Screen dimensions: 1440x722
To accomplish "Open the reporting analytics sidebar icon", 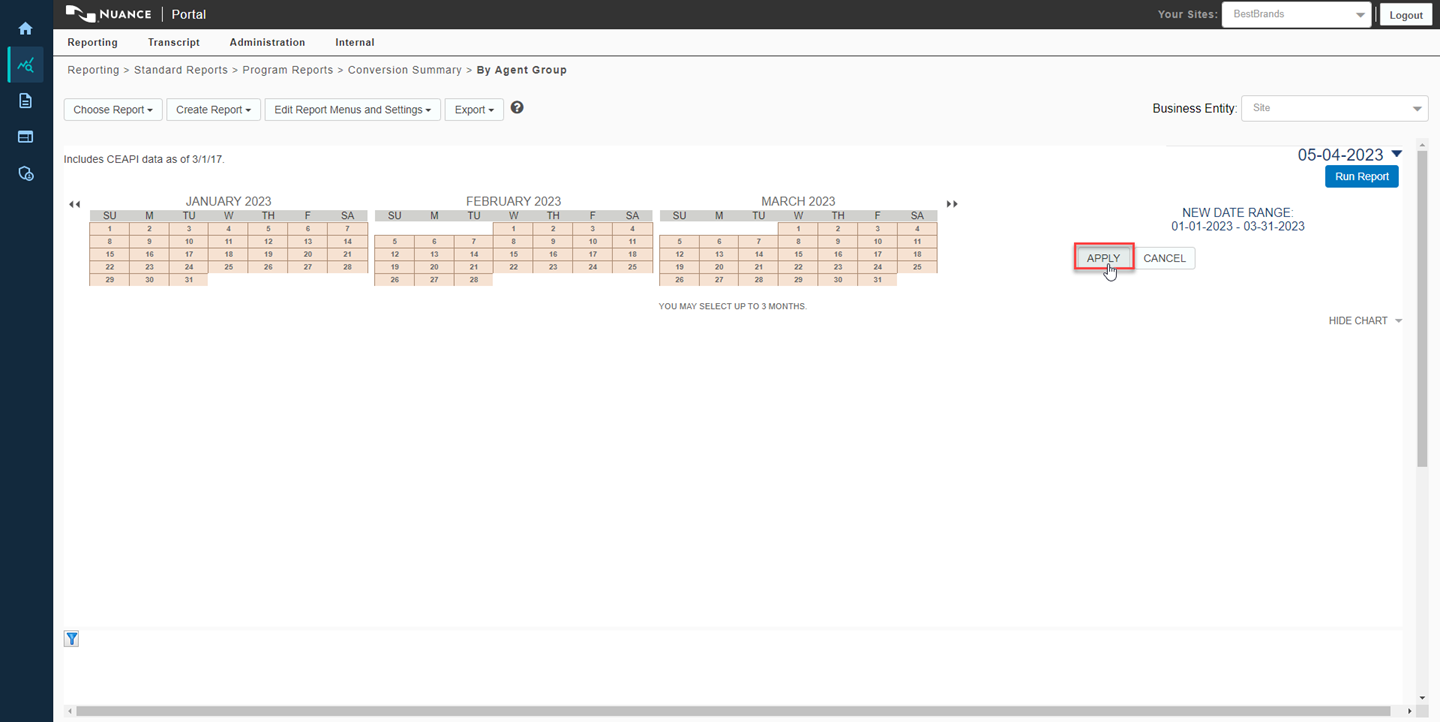I will (x=26, y=65).
